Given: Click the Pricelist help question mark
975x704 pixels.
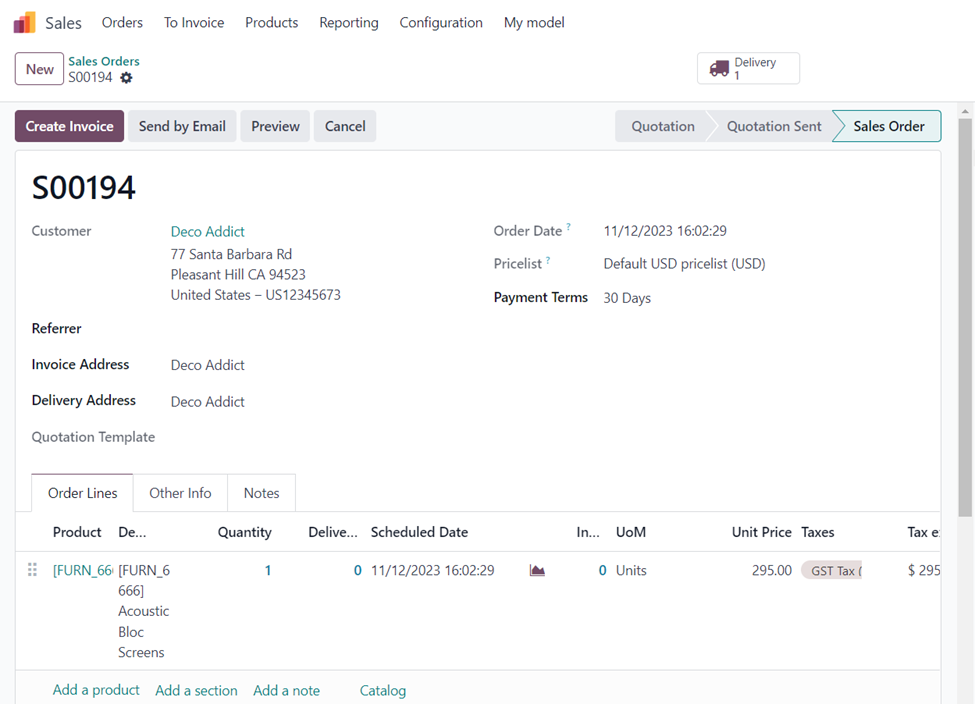Looking at the screenshot, I should (548, 261).
